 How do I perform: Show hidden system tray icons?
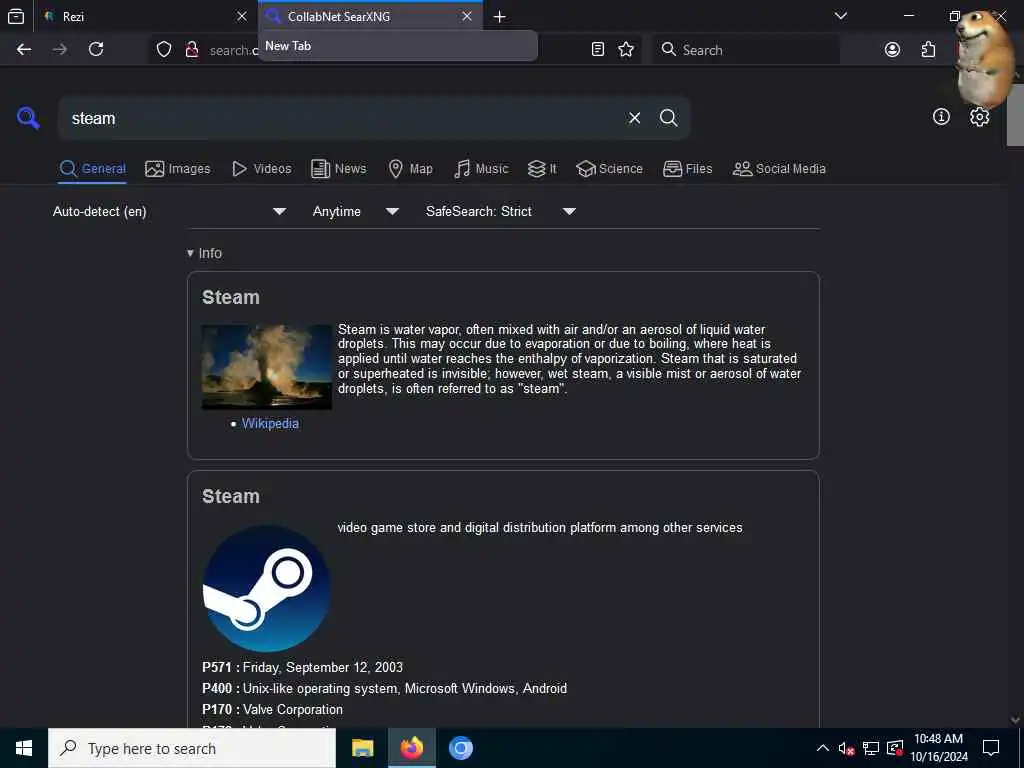tap(823, 748)
